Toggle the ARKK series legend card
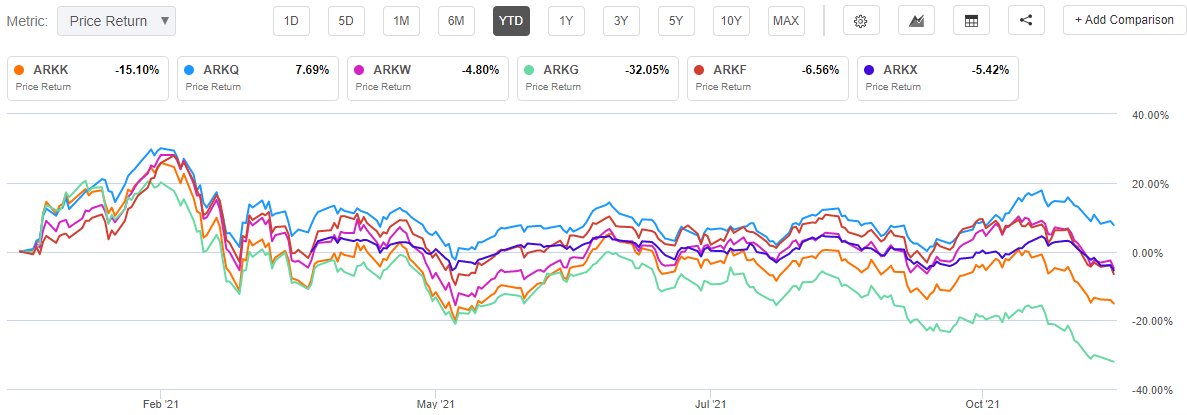1187x415 pixels. pos(88,78)
